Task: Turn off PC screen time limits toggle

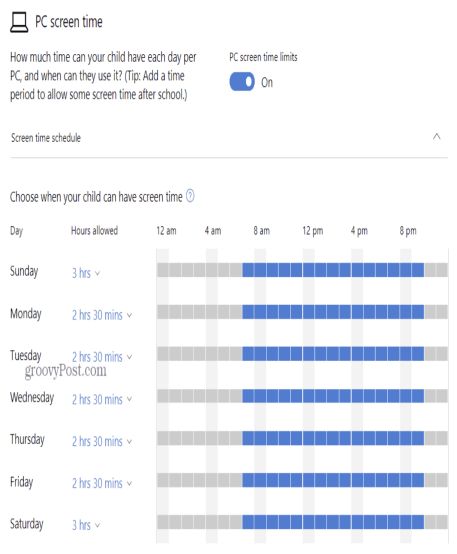Action: [x=242, y=82]
